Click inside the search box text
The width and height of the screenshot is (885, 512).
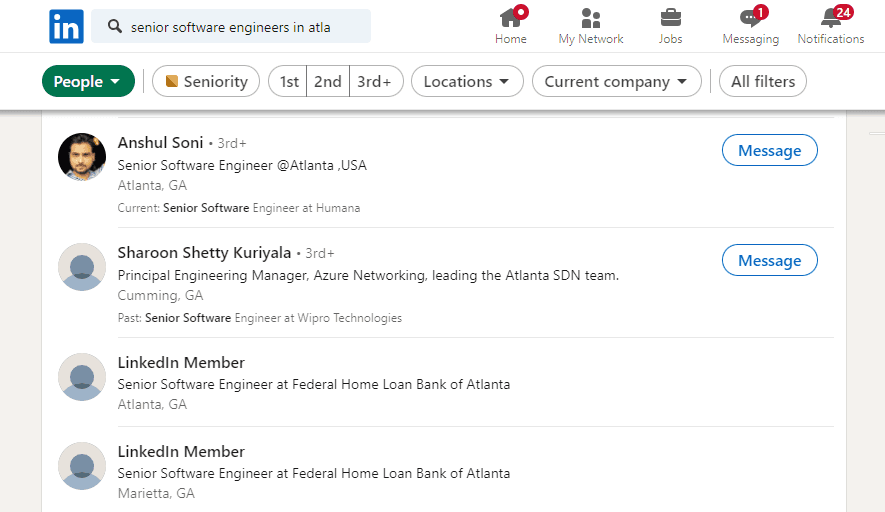[230, 27]
